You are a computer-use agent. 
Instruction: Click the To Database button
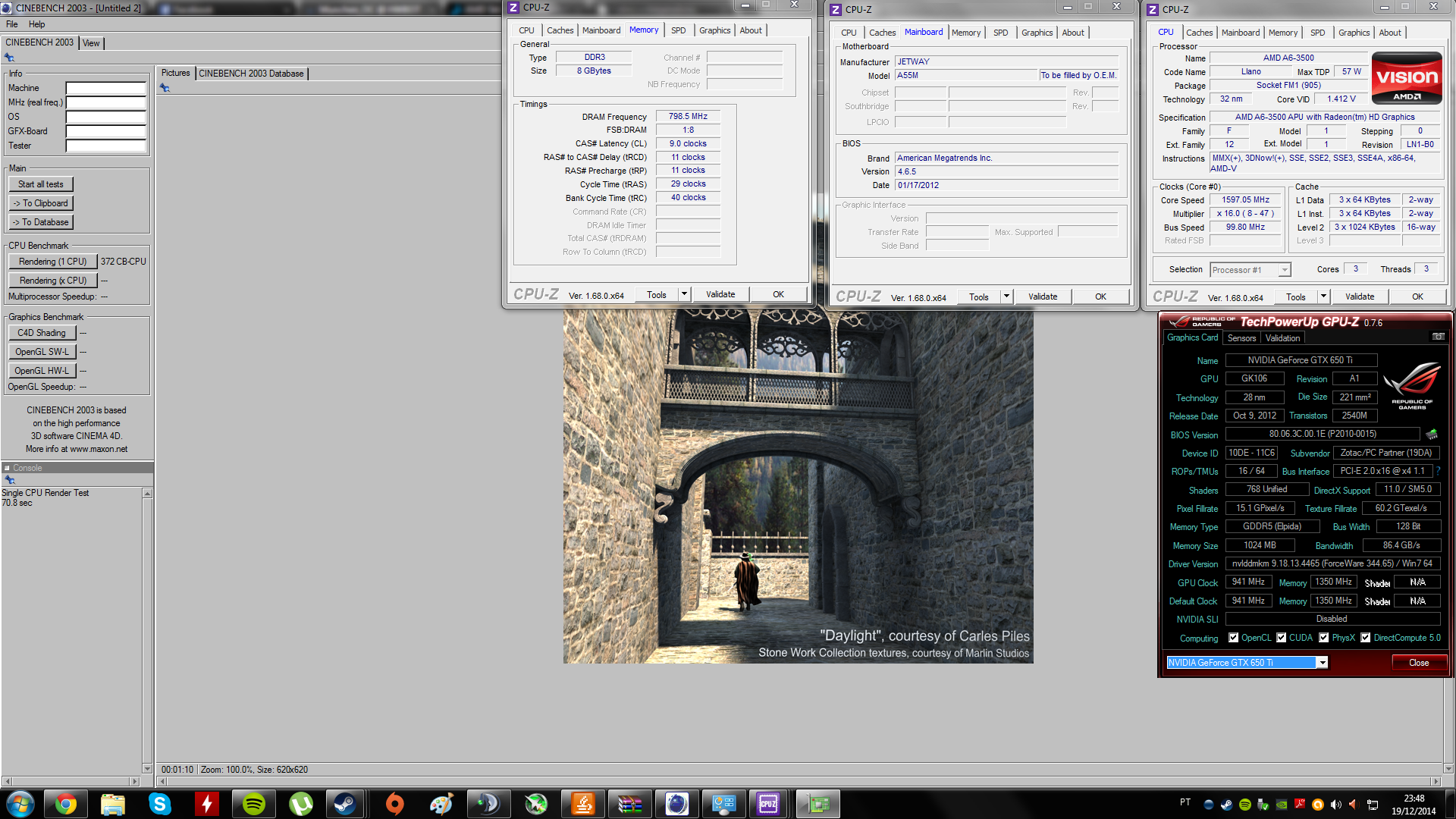41,222
